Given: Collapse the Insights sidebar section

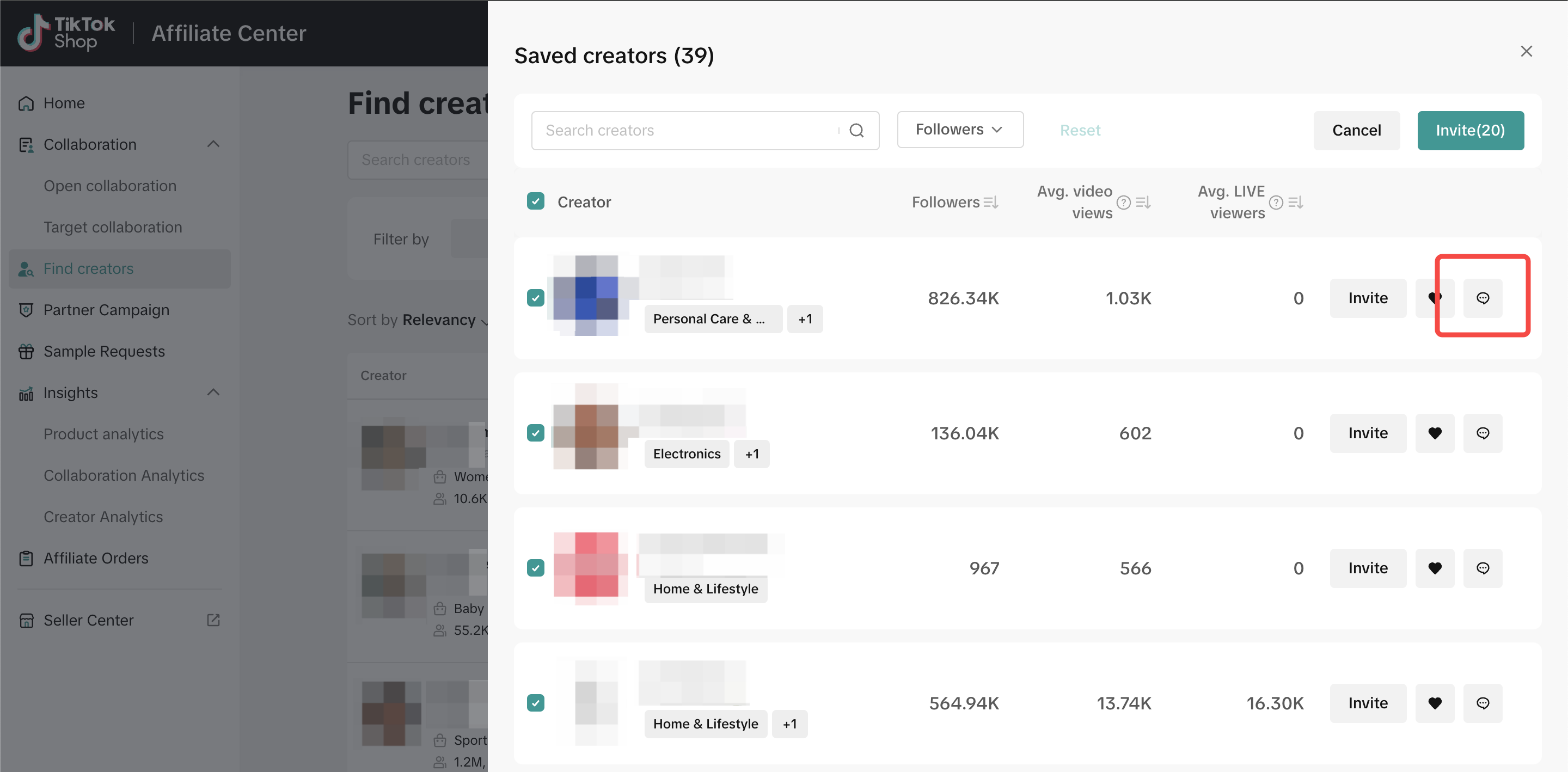Looking at the screenshot, I should tap(213, 393).
